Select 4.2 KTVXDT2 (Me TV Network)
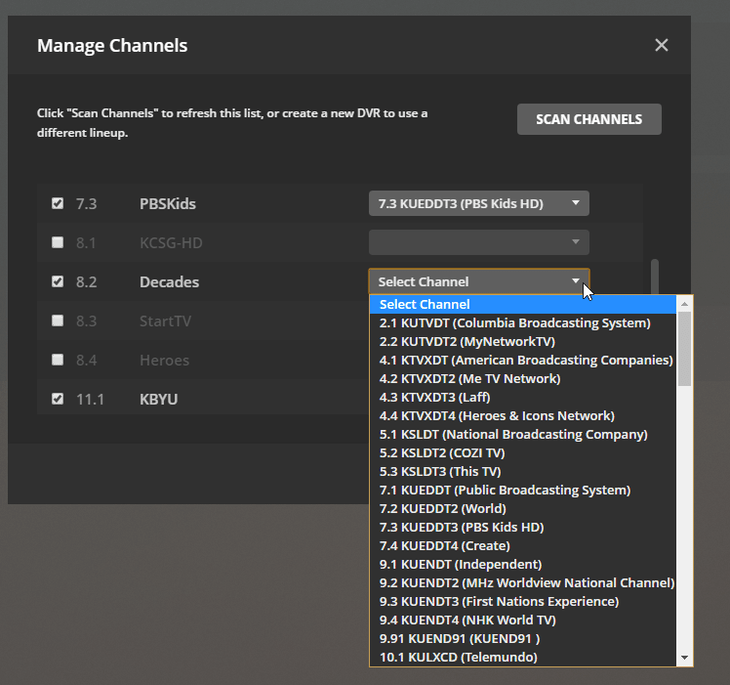This screenshot has width=730, height=685. click(523, 379)
